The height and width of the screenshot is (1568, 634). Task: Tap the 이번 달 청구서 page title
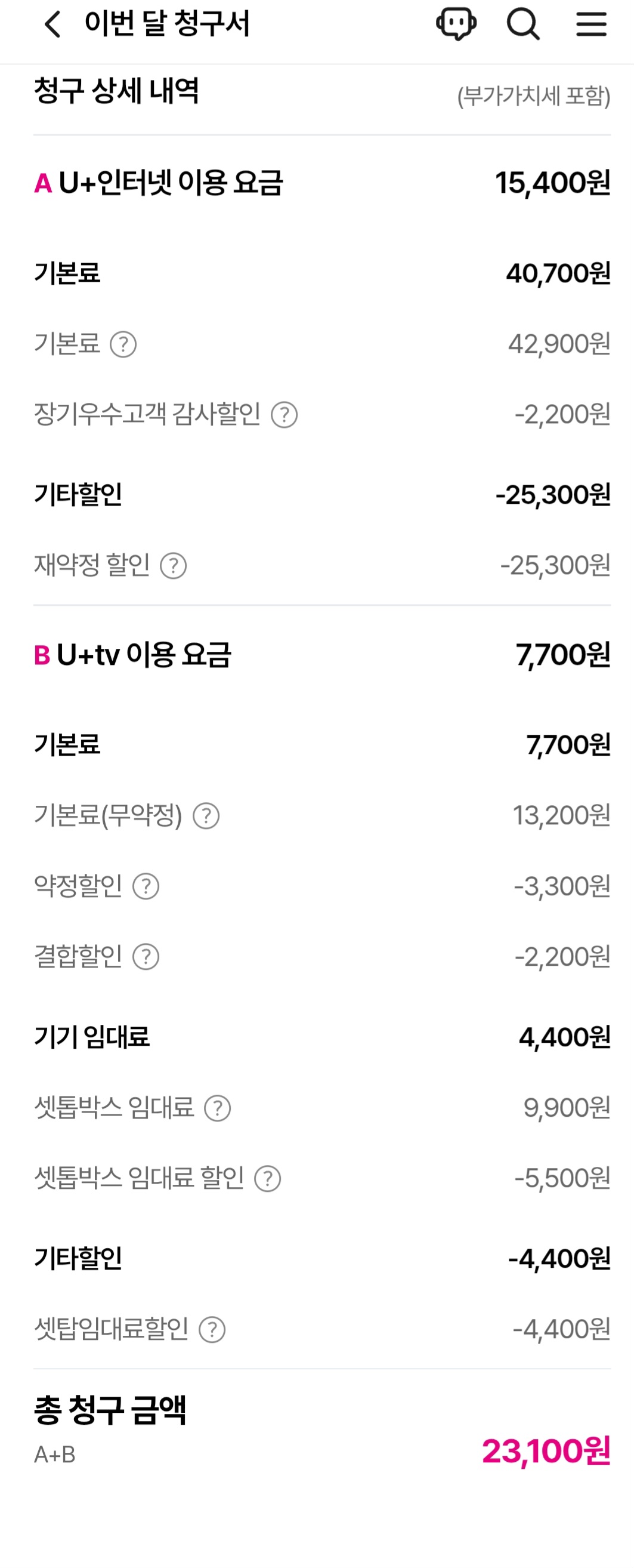click(167, 24)
